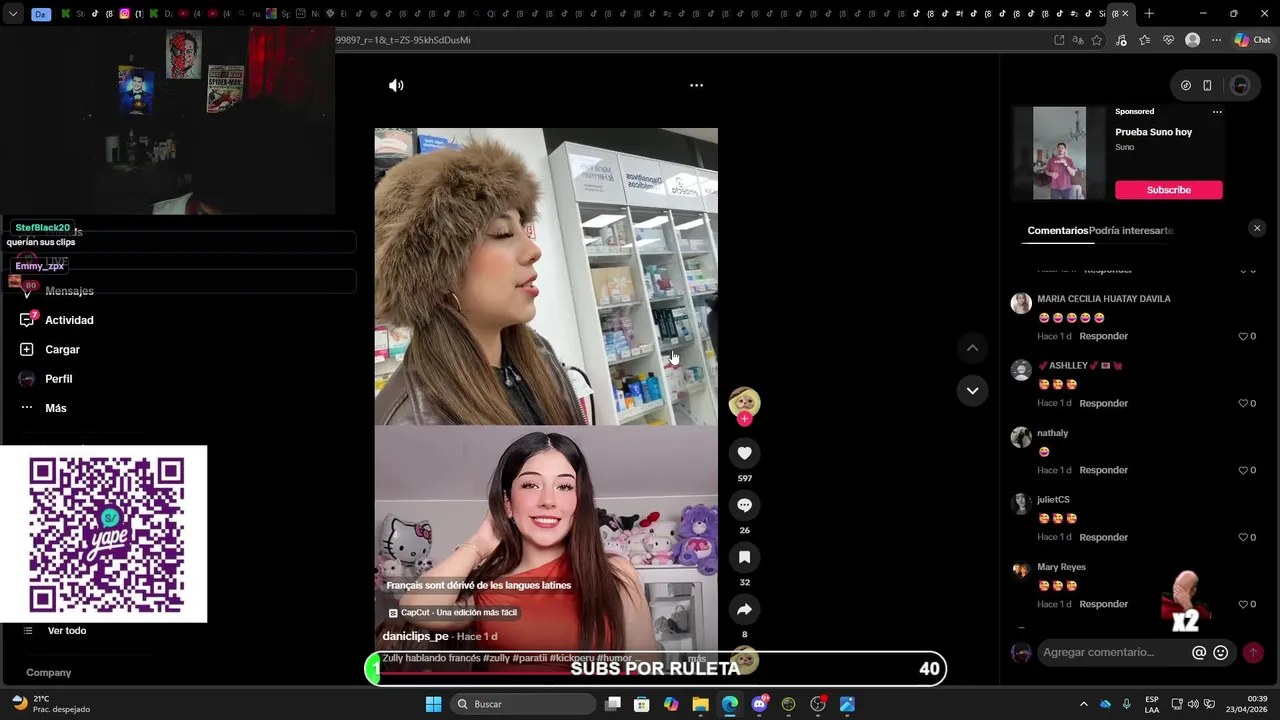The image size is (1280, 720).
Task: Reply to MARIA CECILIA HUATAY DAVILA's comment
Action: [x=1103, y=336]
